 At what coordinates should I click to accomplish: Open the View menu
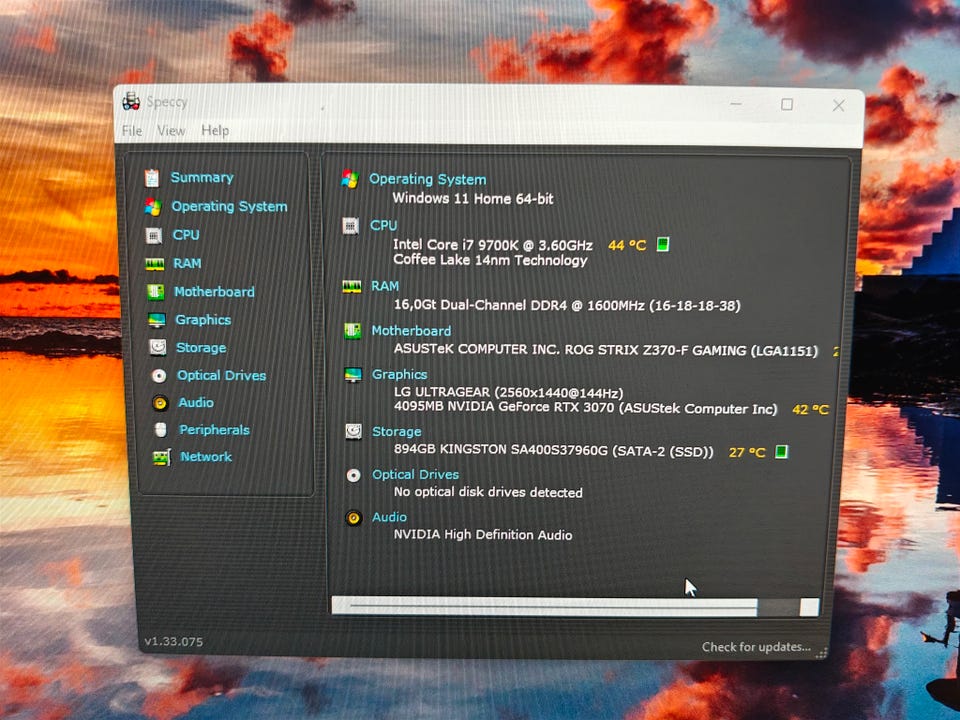point(171,130)
